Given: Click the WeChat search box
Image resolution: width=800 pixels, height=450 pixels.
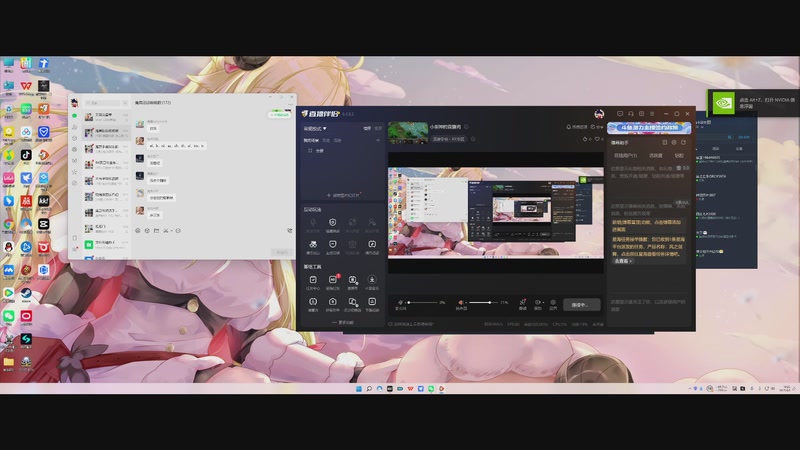Looking at the screenshot, I should coord(103,103).
